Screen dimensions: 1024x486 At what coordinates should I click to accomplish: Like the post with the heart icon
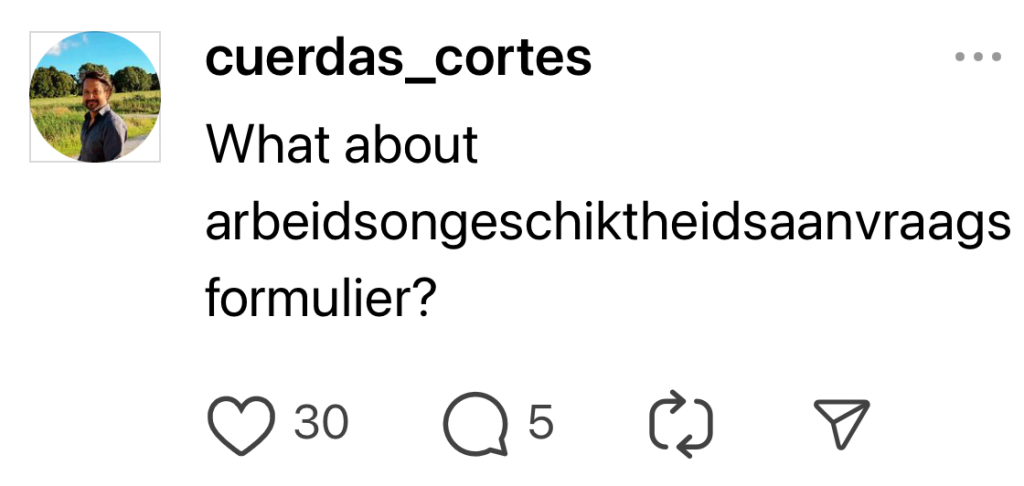point(244,425)
